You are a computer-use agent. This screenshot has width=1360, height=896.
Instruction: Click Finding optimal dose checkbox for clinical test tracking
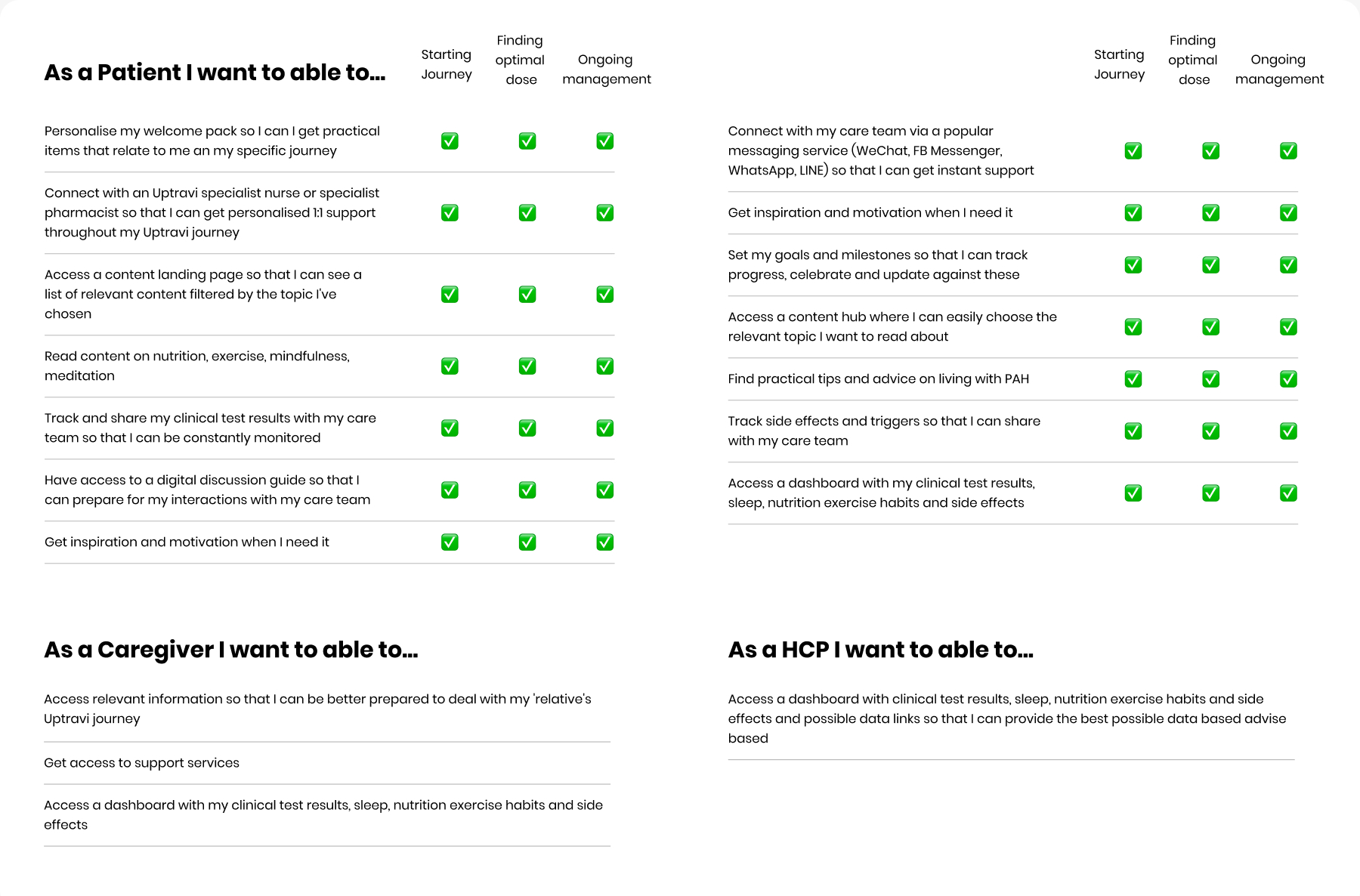pos(527,428)
